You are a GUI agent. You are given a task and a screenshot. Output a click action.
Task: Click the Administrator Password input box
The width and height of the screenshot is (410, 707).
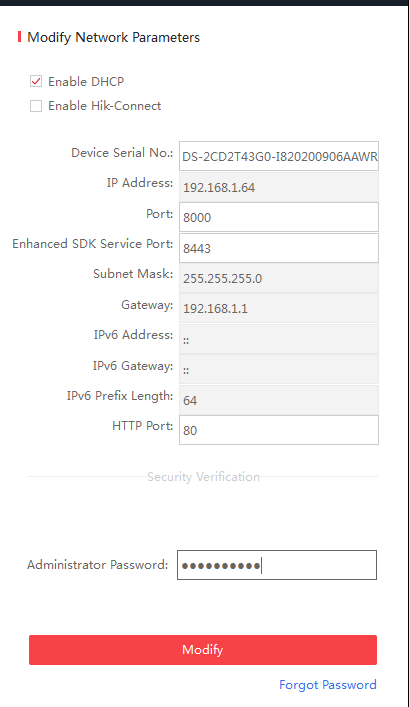pos(277,565)
